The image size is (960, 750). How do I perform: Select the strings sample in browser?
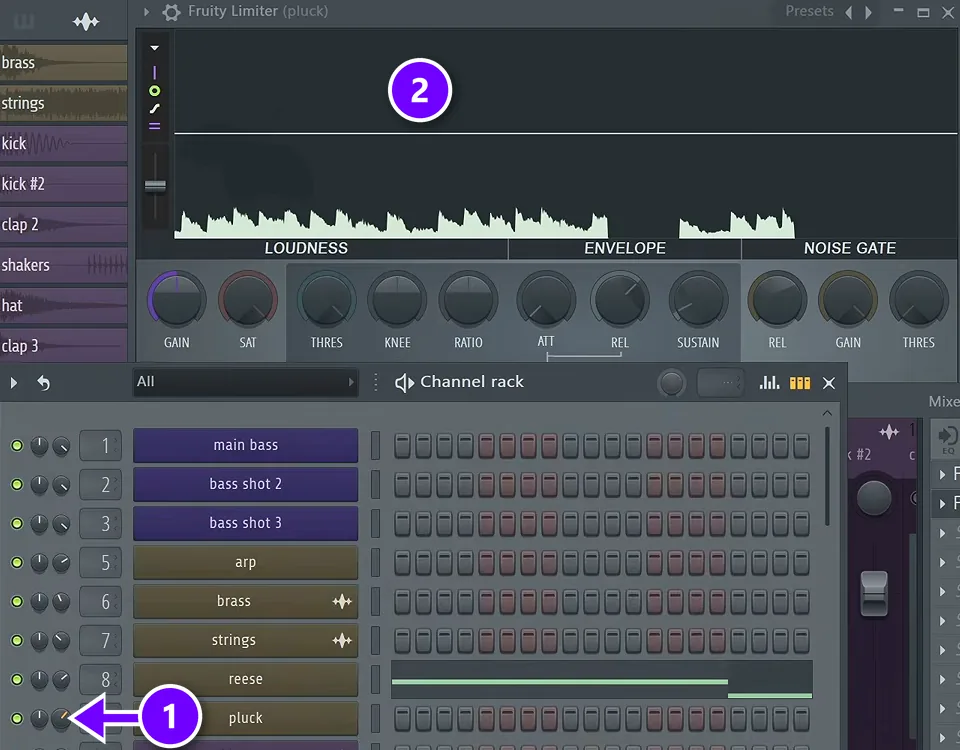pos(64,103)
